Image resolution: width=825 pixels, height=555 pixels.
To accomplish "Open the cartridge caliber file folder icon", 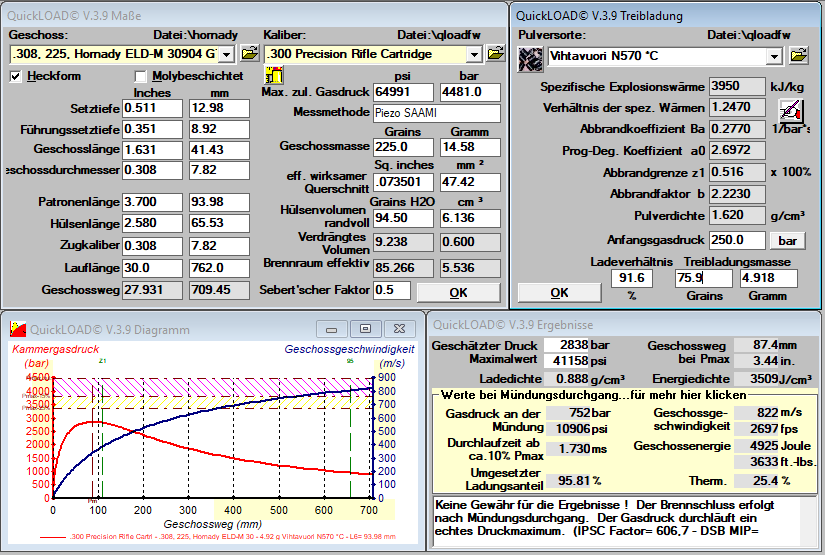I will pyautogui.click(x=495, y=53).
